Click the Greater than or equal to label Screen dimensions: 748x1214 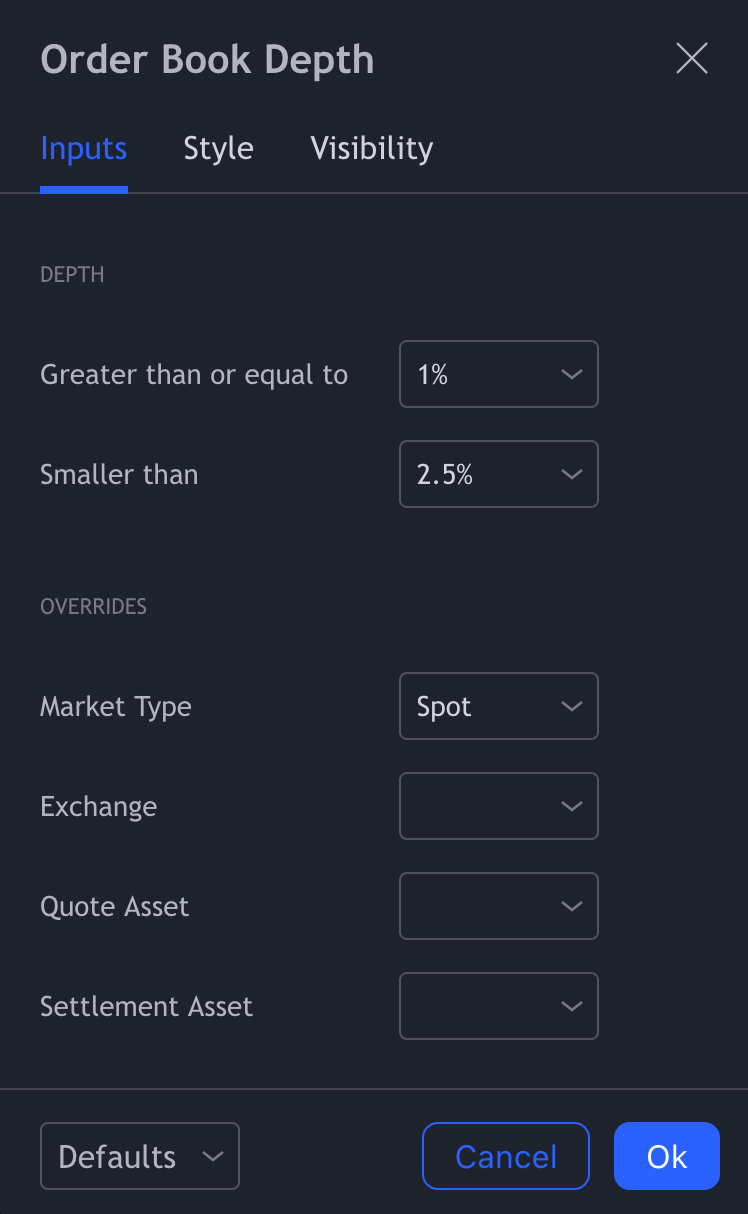194,375
